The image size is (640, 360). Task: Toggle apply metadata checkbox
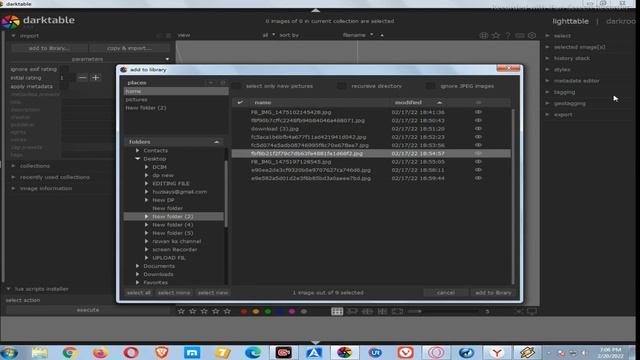pos(64,87)
